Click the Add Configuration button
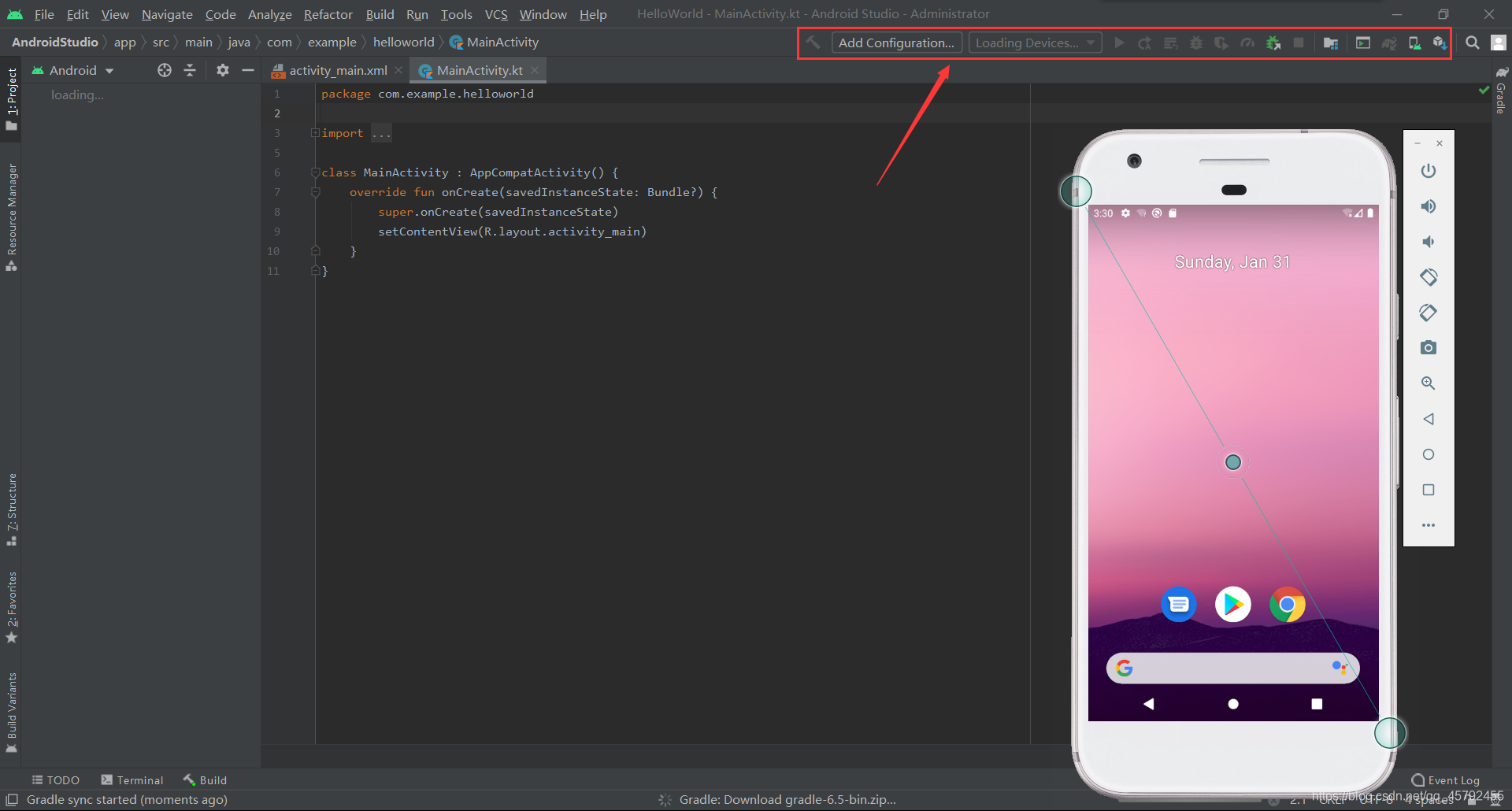 (x=896, y=43)
